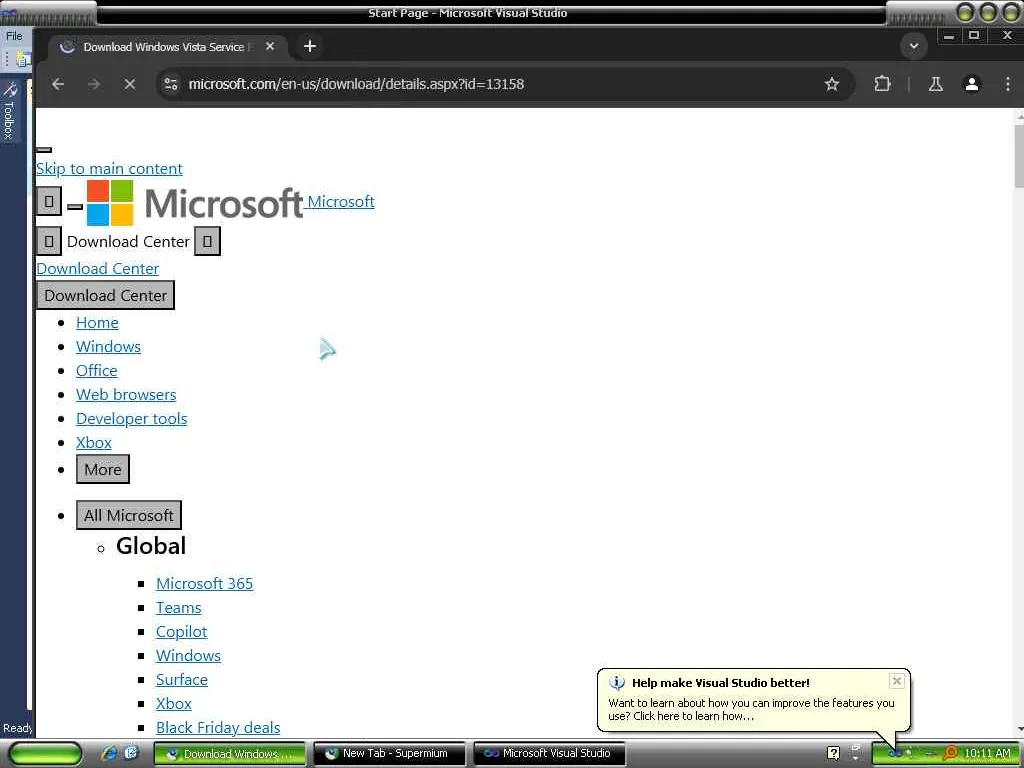
Task: Bookmark this page with the star icon
Action: [x=831, y=84]
